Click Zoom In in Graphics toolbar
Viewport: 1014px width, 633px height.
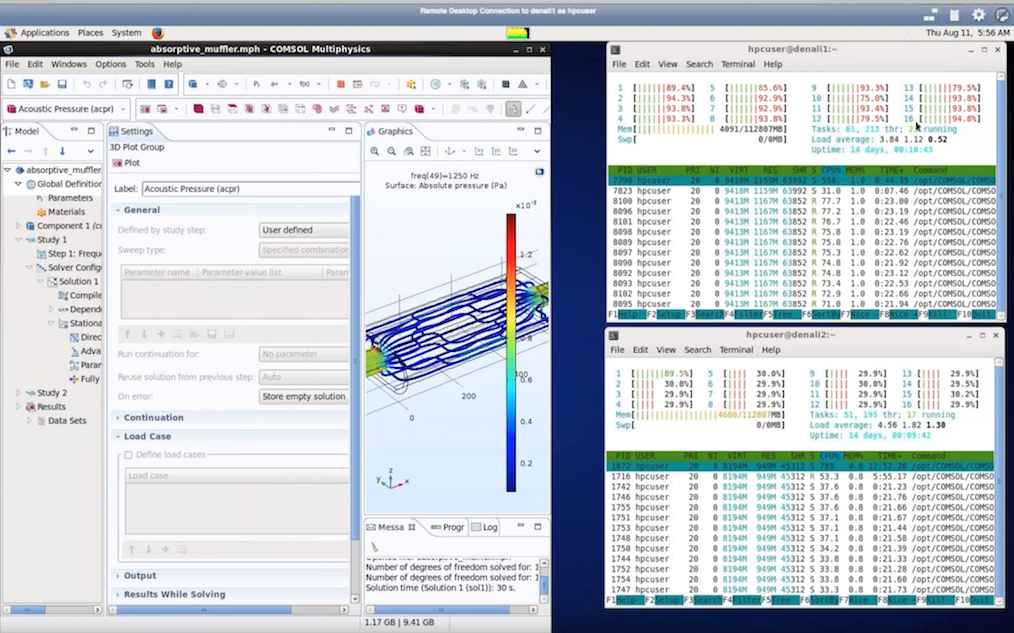click(375, 151)
